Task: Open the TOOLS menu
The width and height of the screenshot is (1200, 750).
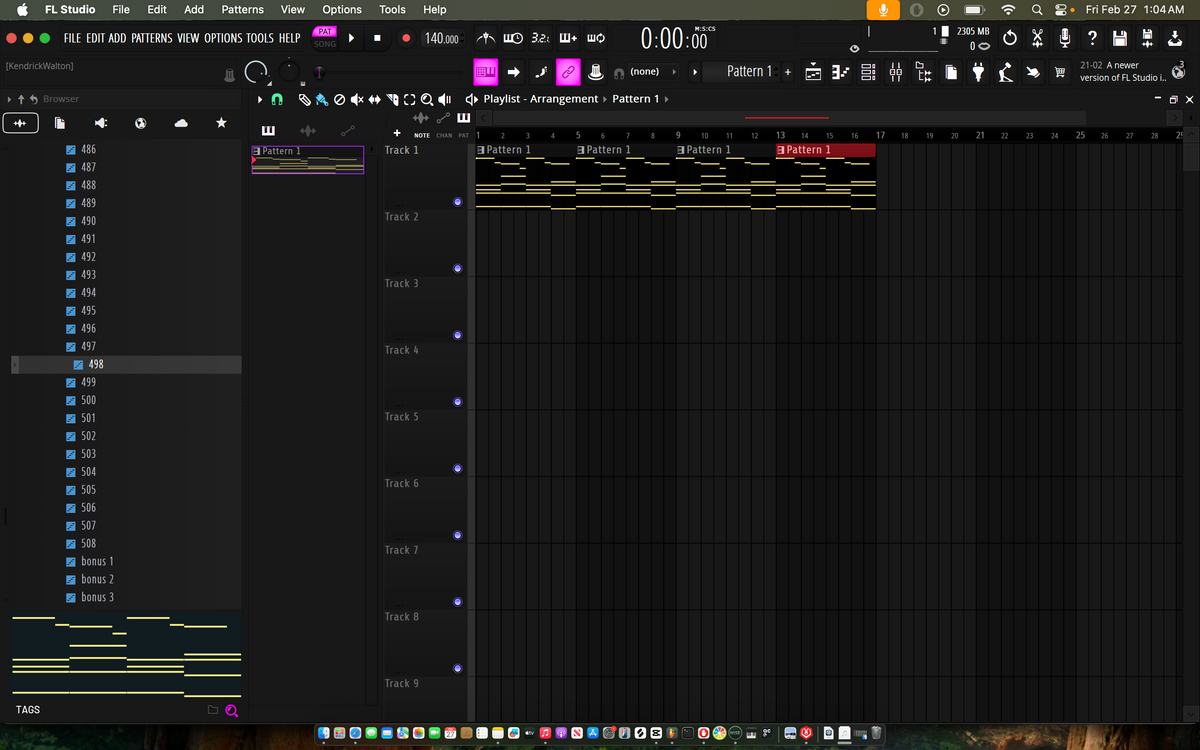Action: pos(260,38)
